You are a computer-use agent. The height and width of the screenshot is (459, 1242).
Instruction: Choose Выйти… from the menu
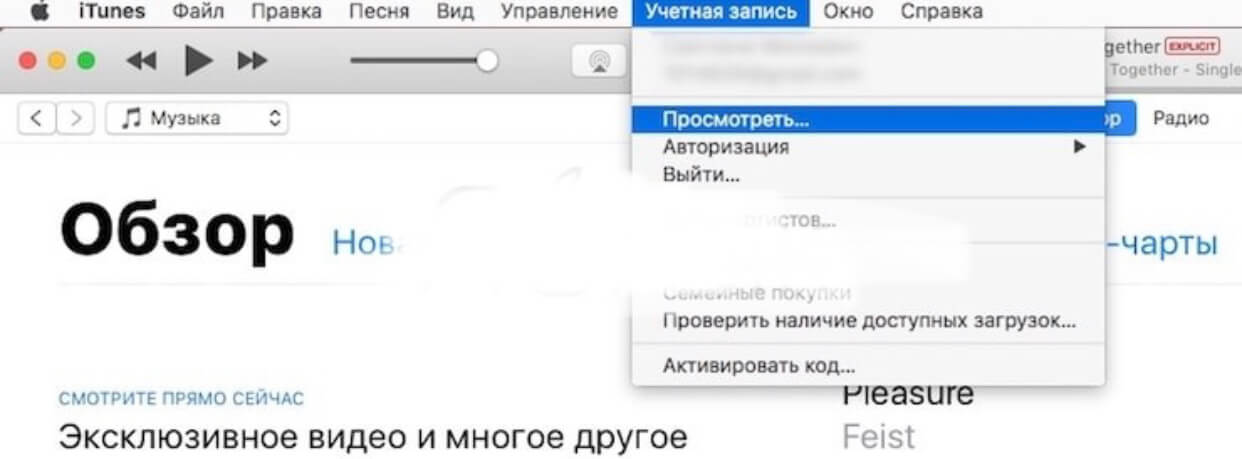[701, 175]
